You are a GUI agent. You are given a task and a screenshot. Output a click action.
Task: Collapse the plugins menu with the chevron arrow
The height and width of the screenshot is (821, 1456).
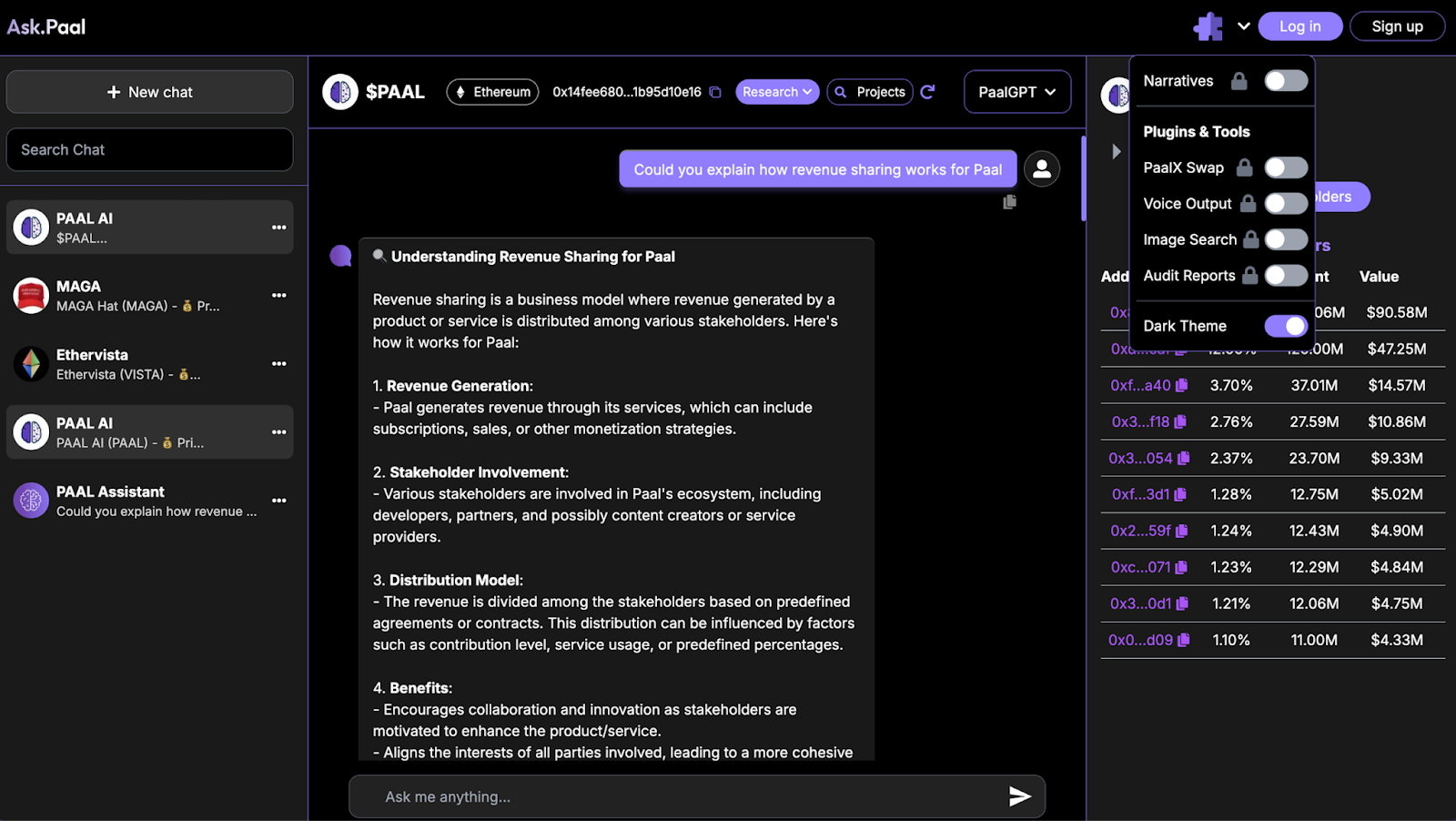pyautogui.click(x=1243, y=26)
